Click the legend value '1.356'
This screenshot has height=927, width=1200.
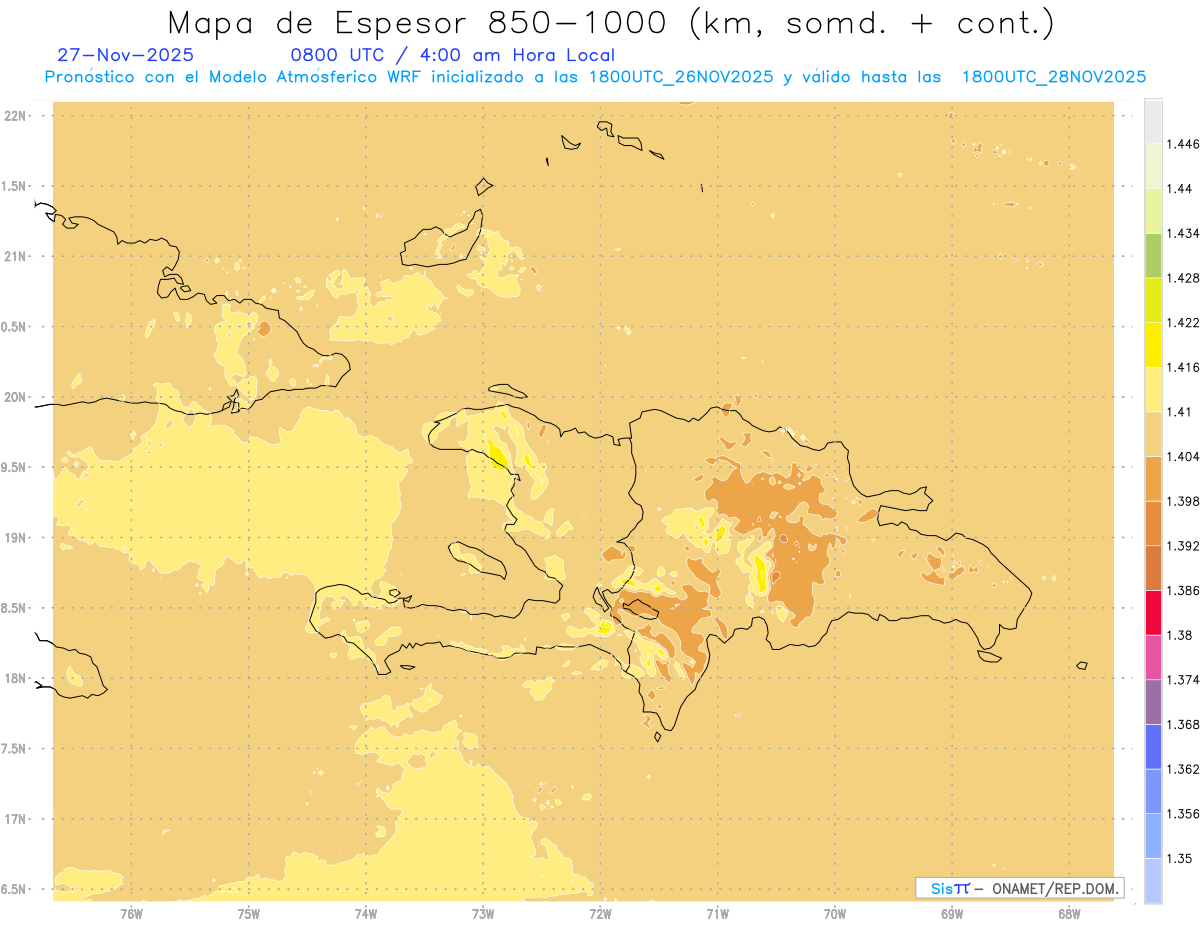(x=1183, y=814)
